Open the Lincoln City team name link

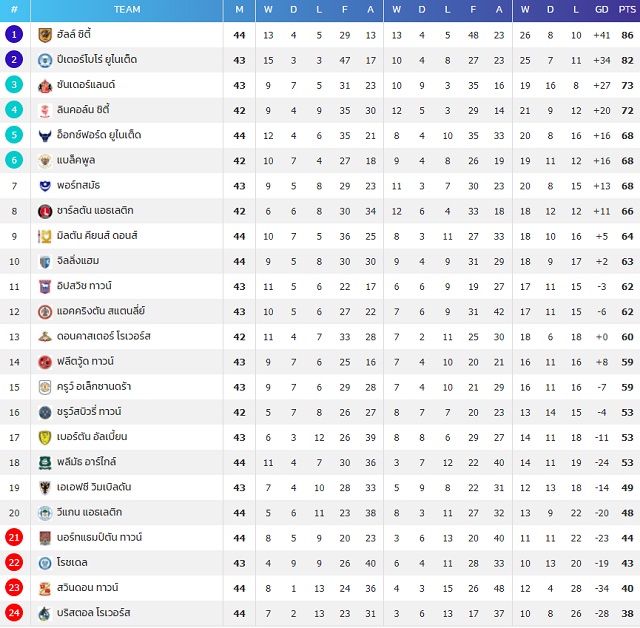pyautogui.click(x=83, y=110)
